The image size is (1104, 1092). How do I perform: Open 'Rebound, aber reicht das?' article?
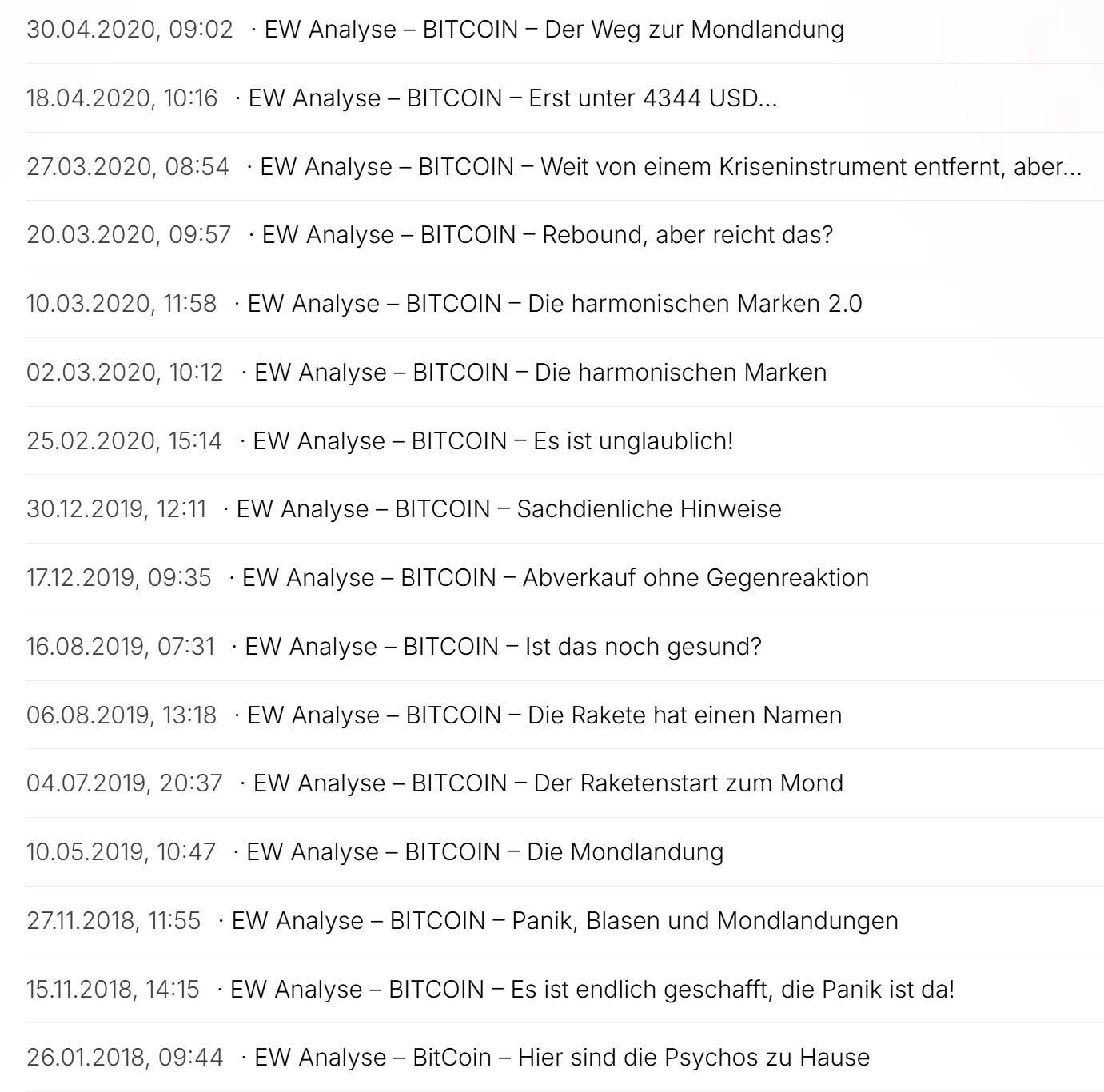(x=547, y=235)
